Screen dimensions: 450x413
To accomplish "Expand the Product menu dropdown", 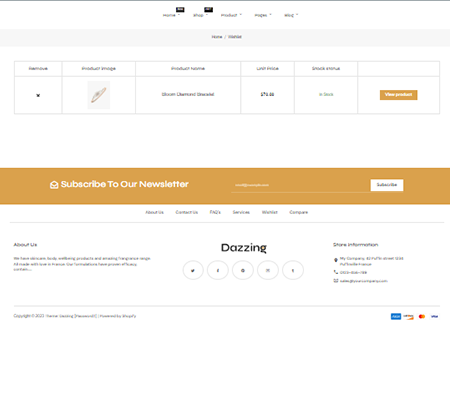I will [231, 15].
